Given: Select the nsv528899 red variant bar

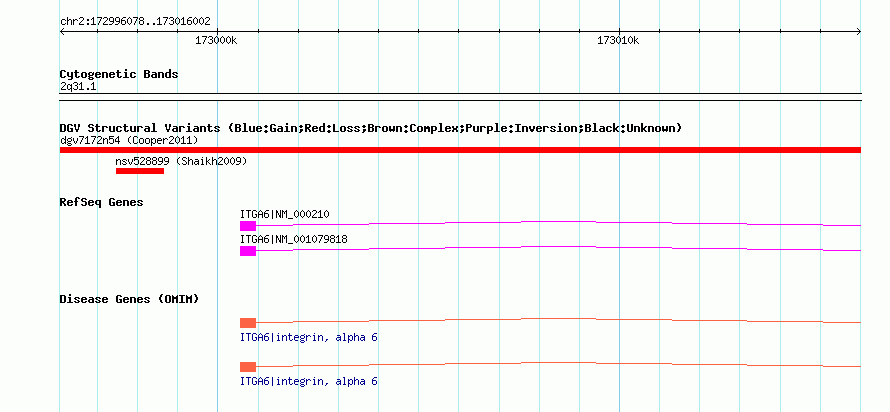Looking at the screenshot, I should coord(140,171).
